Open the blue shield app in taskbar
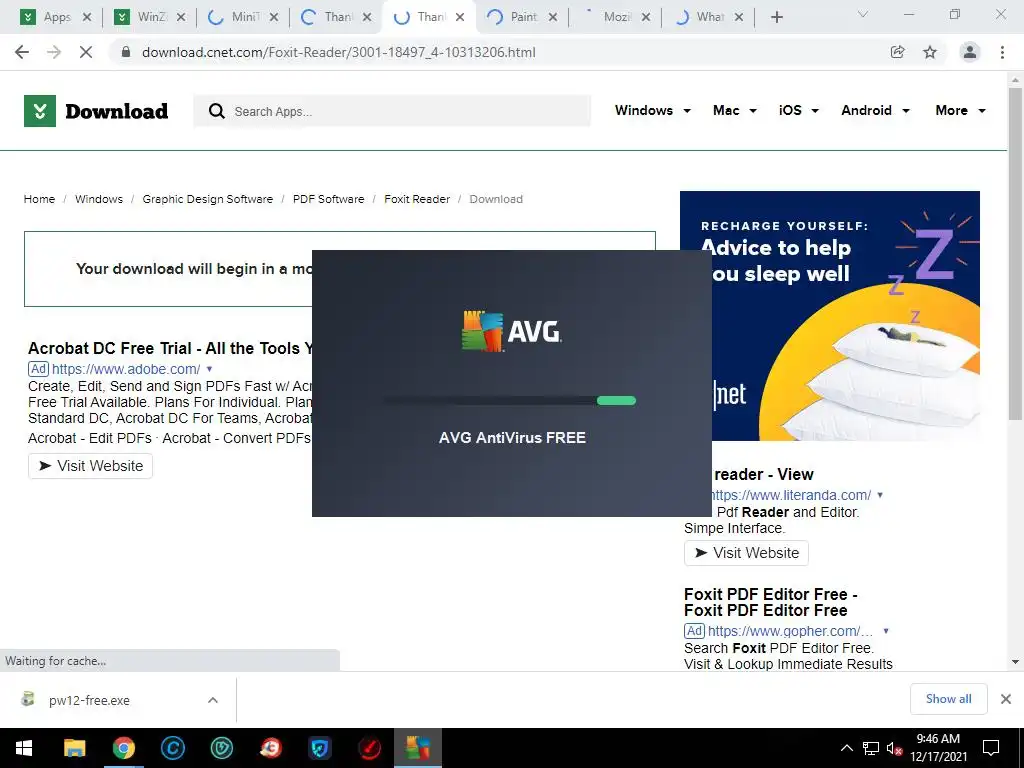This screenshot has height=768, width=1024. pos(319,748)
